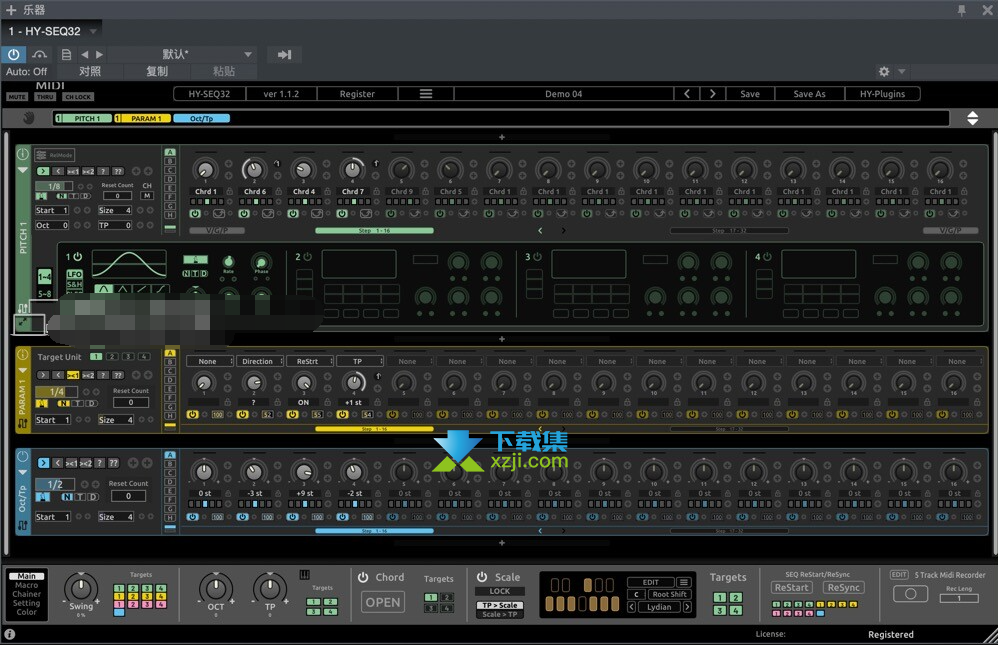Pin the instrument window
The image size is (998, 645).
coord(962,10)
